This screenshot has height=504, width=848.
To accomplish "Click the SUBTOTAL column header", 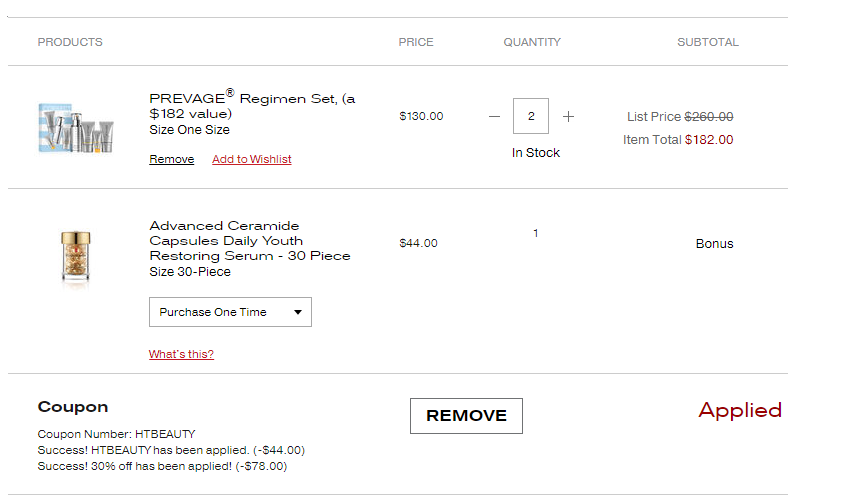I will pyautogui.click(x=708, y=42).
